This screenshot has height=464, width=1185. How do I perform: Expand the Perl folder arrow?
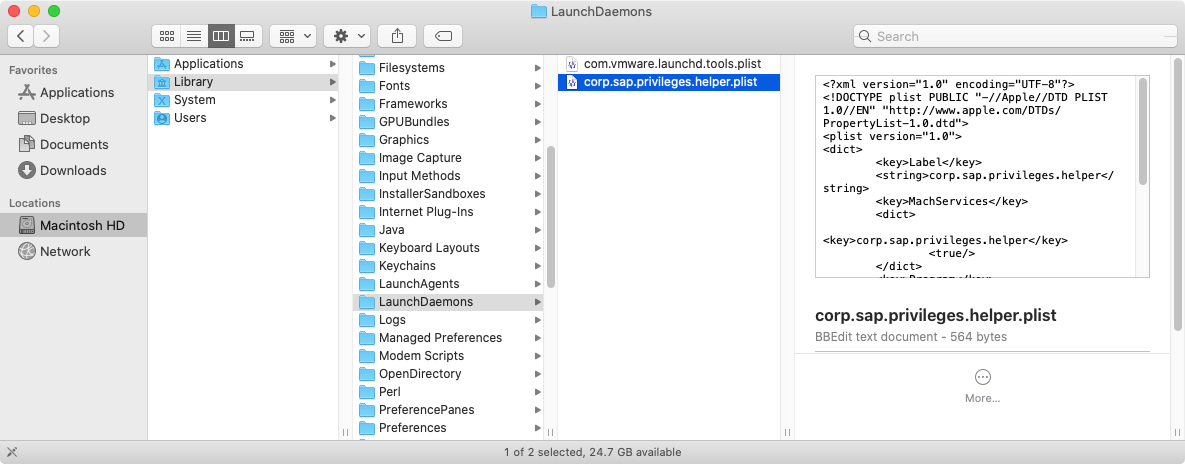[x=537, y=392]
